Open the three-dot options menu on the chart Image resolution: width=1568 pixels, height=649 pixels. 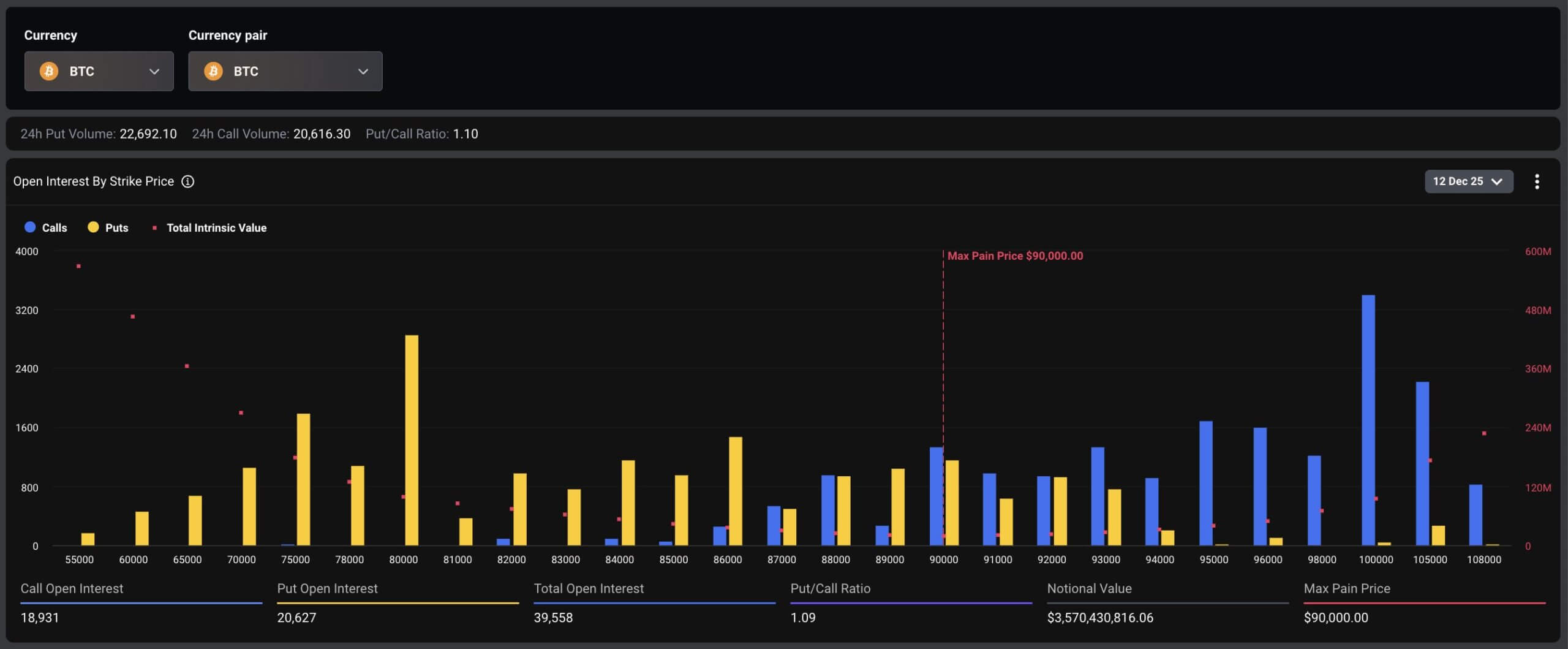point(1537,181)
